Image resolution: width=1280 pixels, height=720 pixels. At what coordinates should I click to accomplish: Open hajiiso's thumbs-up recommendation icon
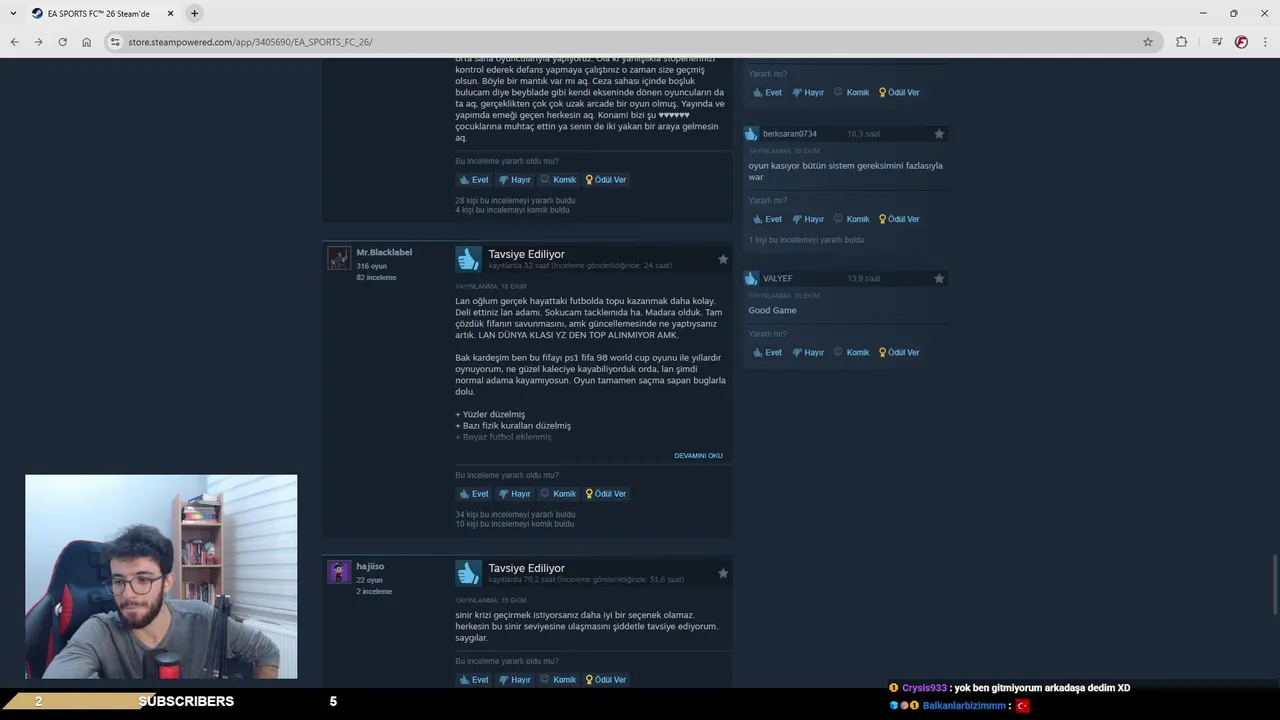468,574
